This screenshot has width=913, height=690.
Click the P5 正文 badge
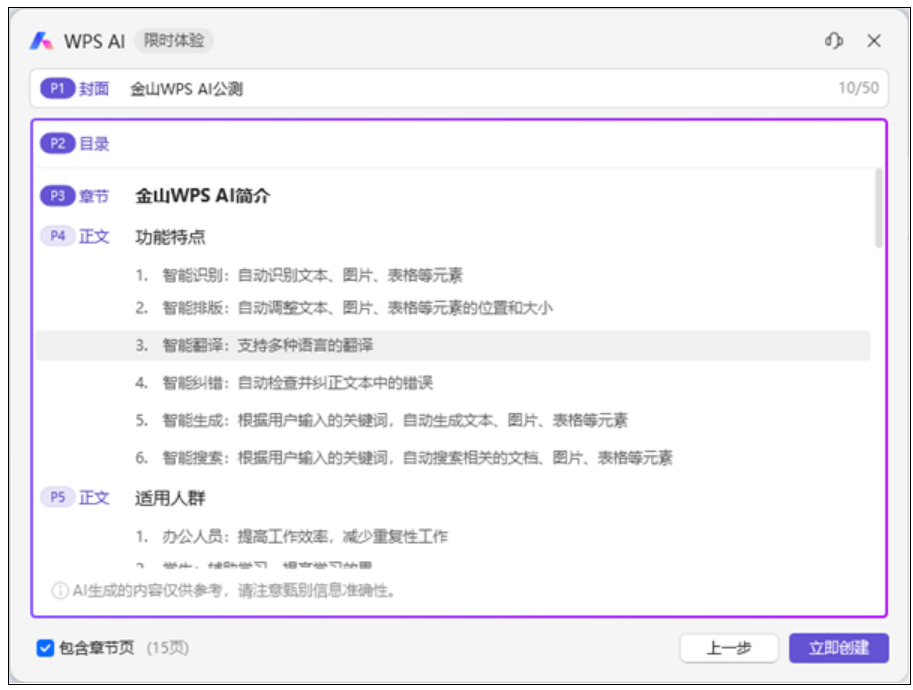coord(57,497)
